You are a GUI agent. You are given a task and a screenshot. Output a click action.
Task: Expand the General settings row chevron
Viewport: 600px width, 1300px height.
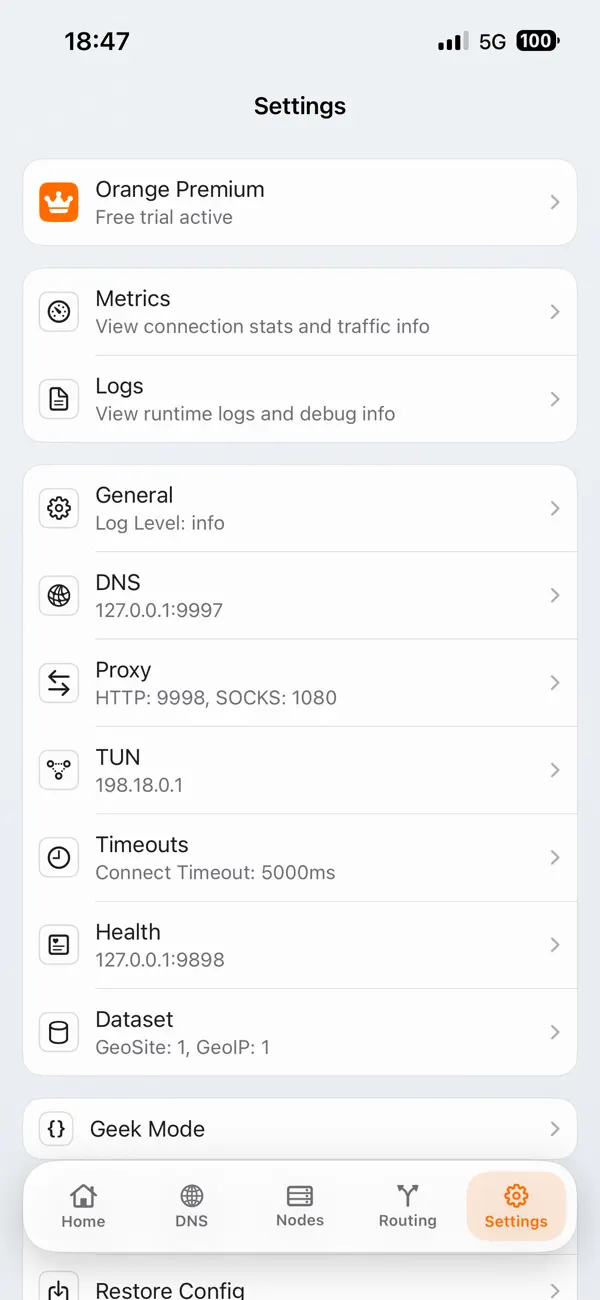556,508
